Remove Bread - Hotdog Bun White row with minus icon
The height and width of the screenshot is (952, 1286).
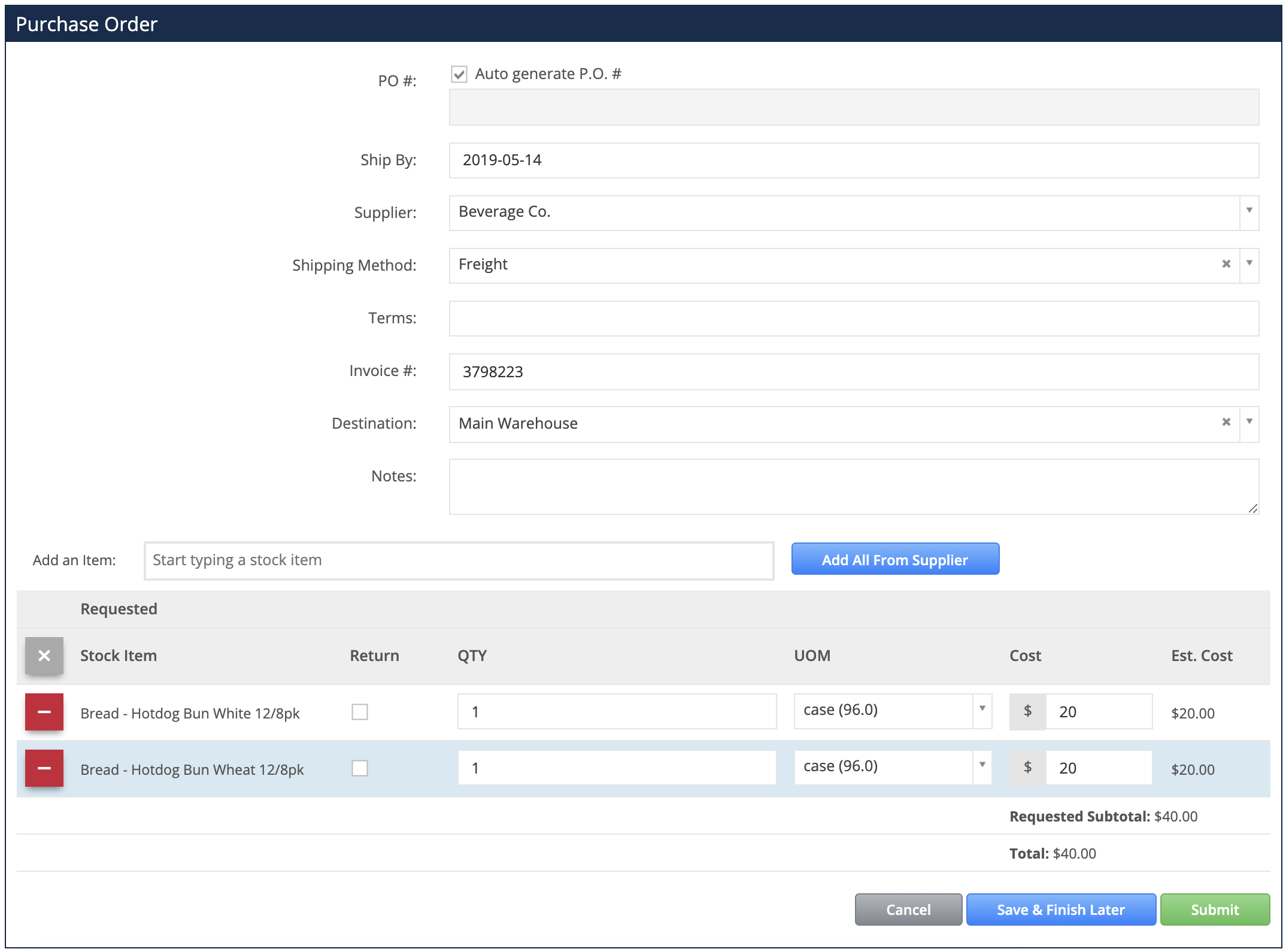point(44,712)
